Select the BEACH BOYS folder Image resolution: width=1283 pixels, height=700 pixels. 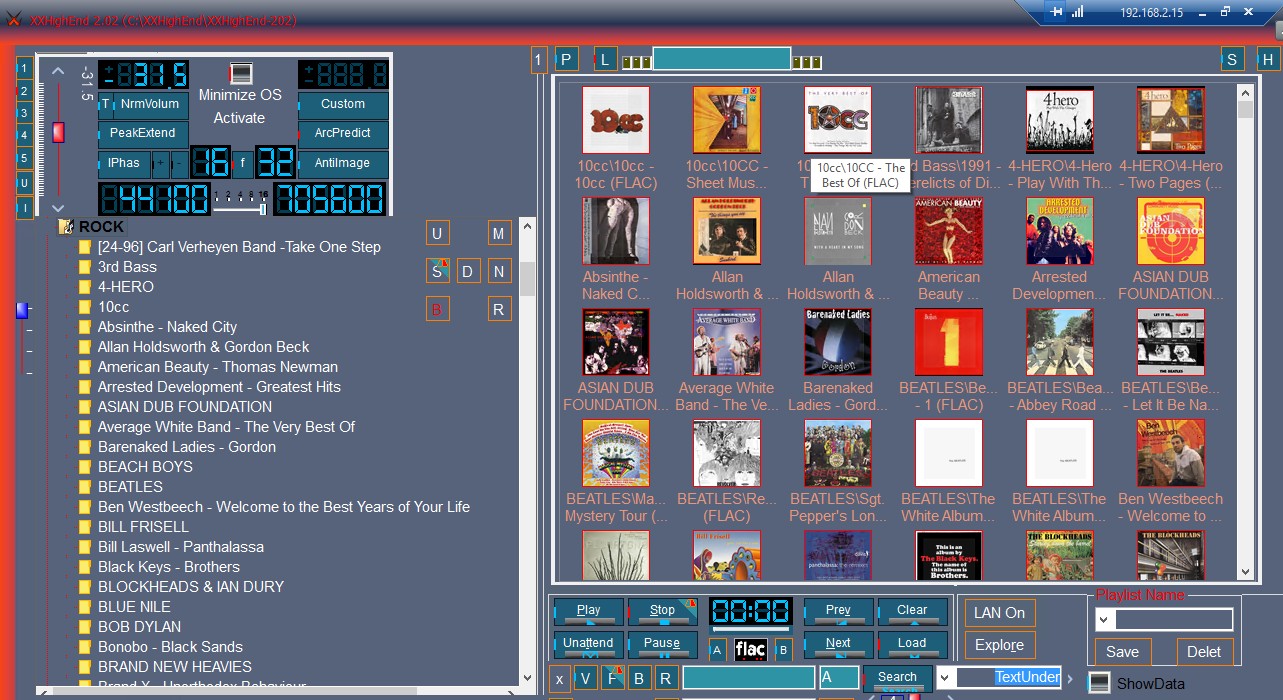pyautogui.click(x=145, y=467)
